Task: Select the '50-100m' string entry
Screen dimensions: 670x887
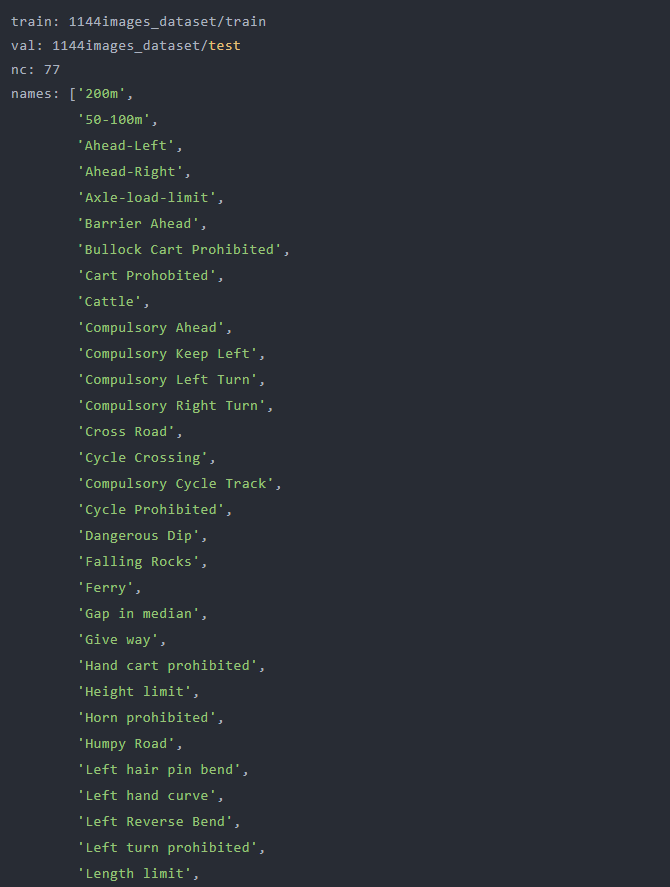Action: tap(114, 119)
